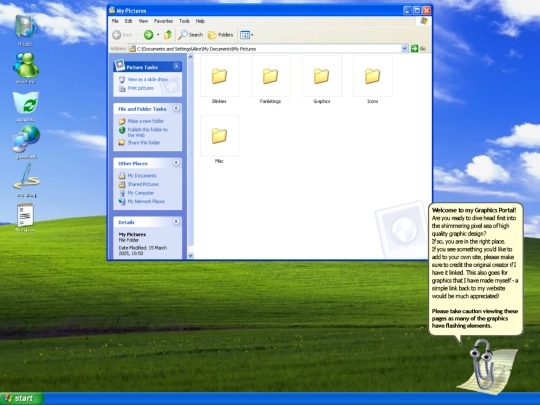Image resolution: width=540 pixels, height=405 pixels.
Task: Click the Start button
Action: tap(21, 398)
